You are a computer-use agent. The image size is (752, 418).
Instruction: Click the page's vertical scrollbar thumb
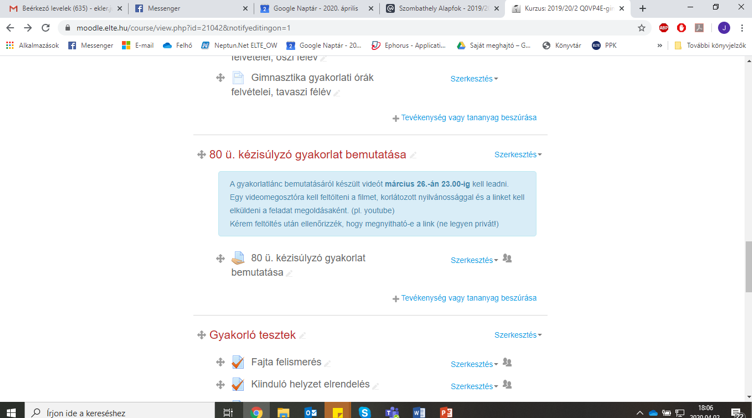point(749,267)
